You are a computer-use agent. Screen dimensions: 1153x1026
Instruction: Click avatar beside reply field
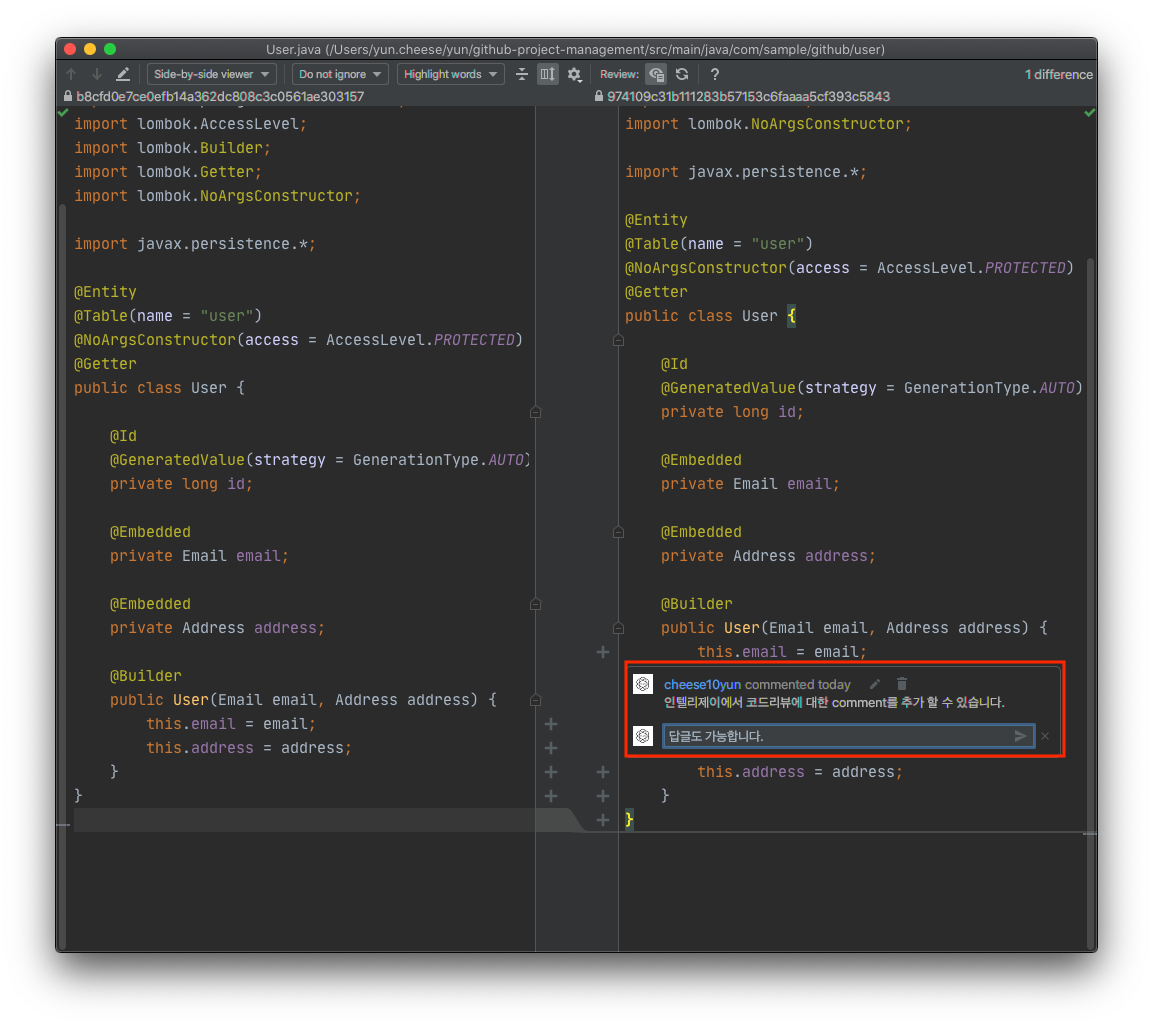point(643,735)
